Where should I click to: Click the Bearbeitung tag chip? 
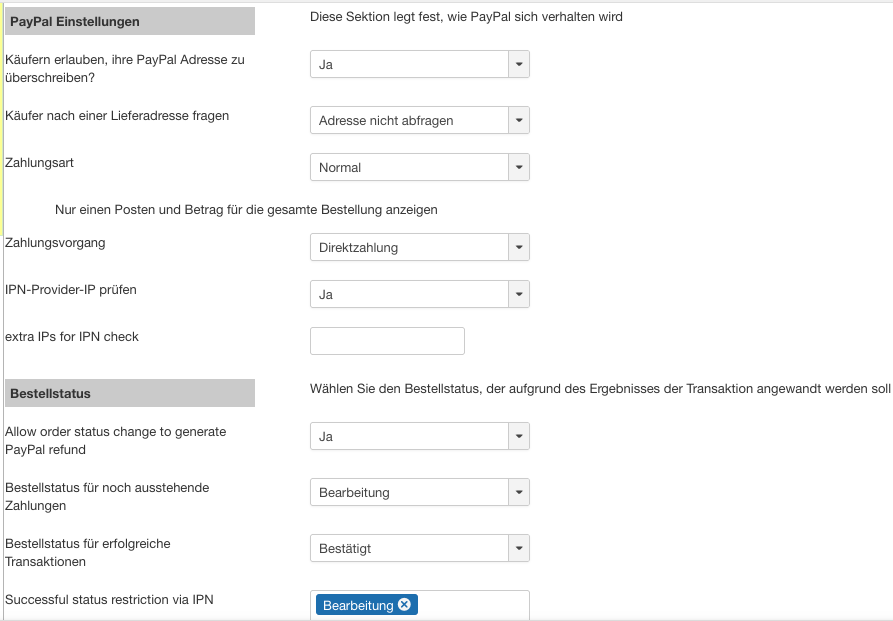pyautogui.click(x=358, y=605)
